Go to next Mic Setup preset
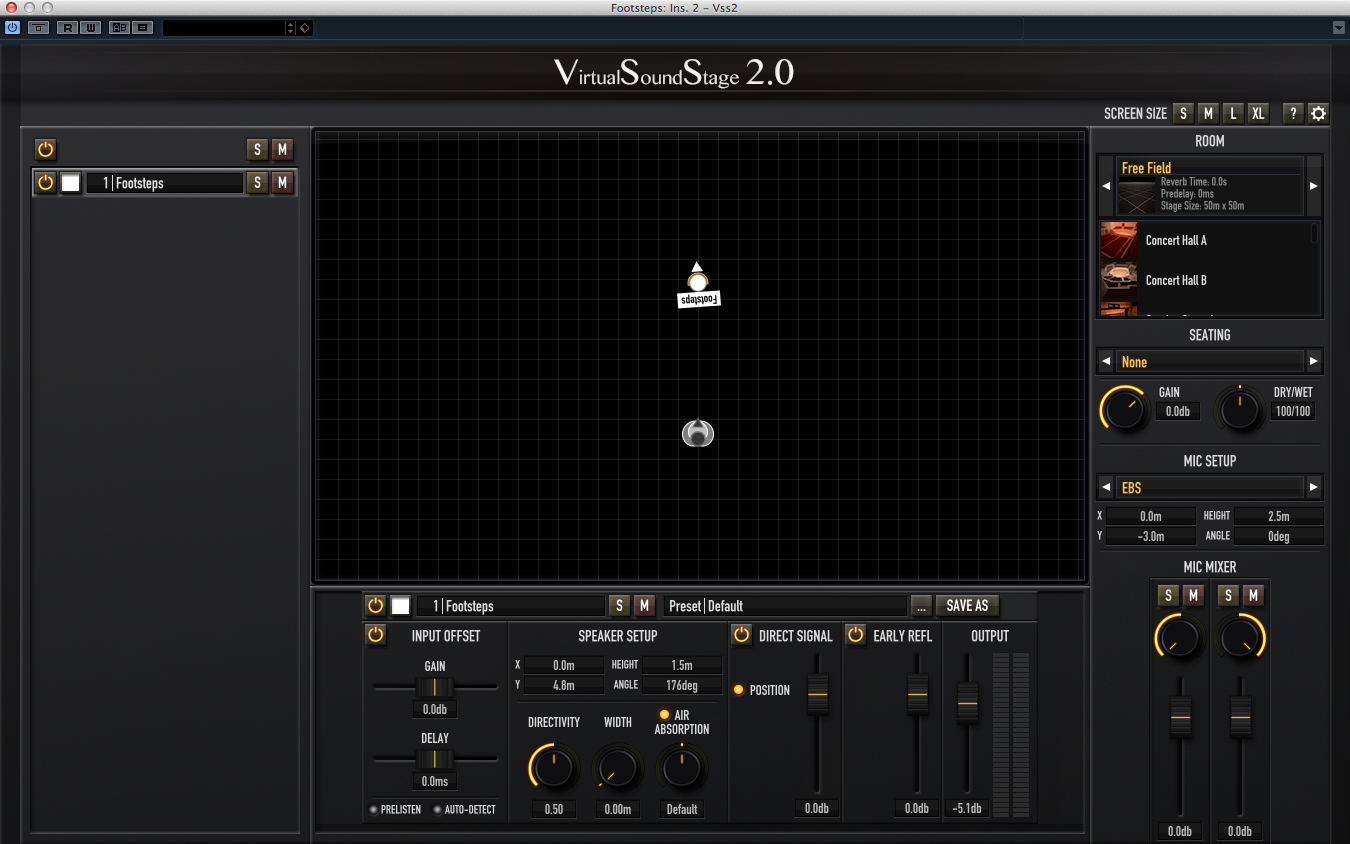This screenshot has height=844, width=1350. pyautogui.click(x=1313, y=488)
